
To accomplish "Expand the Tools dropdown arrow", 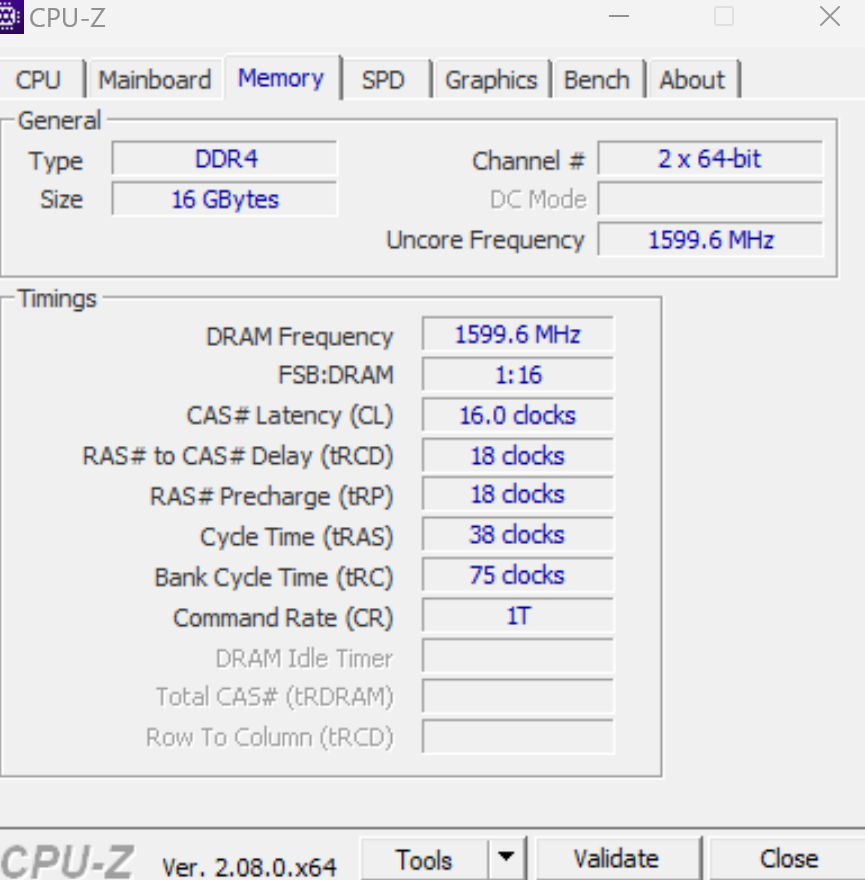I will [506, 858].
